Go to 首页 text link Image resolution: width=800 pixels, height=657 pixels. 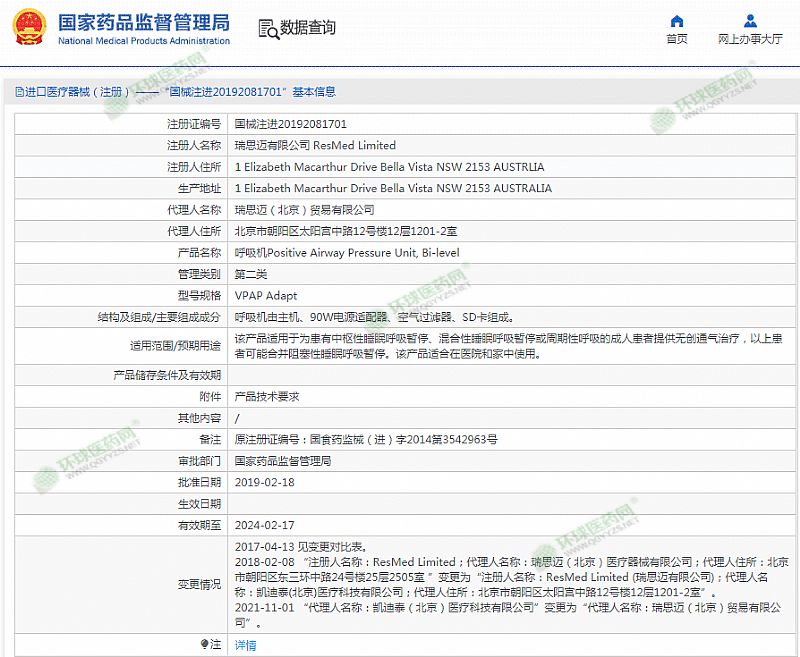point(677,40)
